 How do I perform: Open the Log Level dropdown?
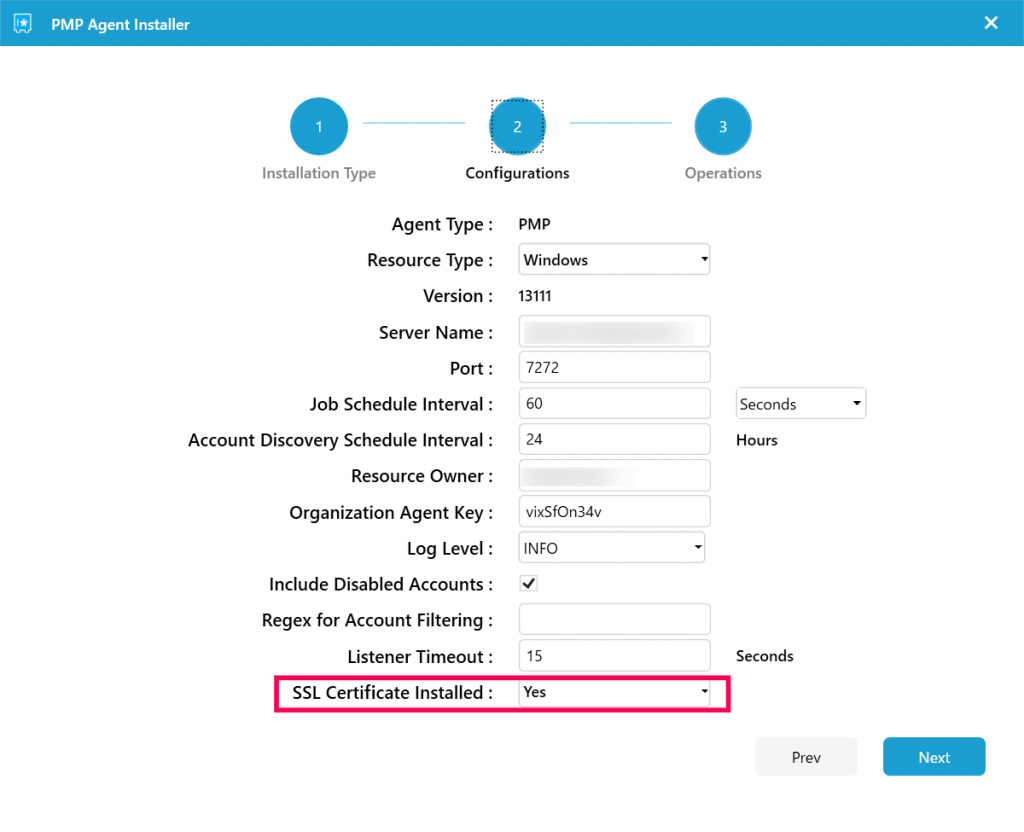[x=612, y=547]
